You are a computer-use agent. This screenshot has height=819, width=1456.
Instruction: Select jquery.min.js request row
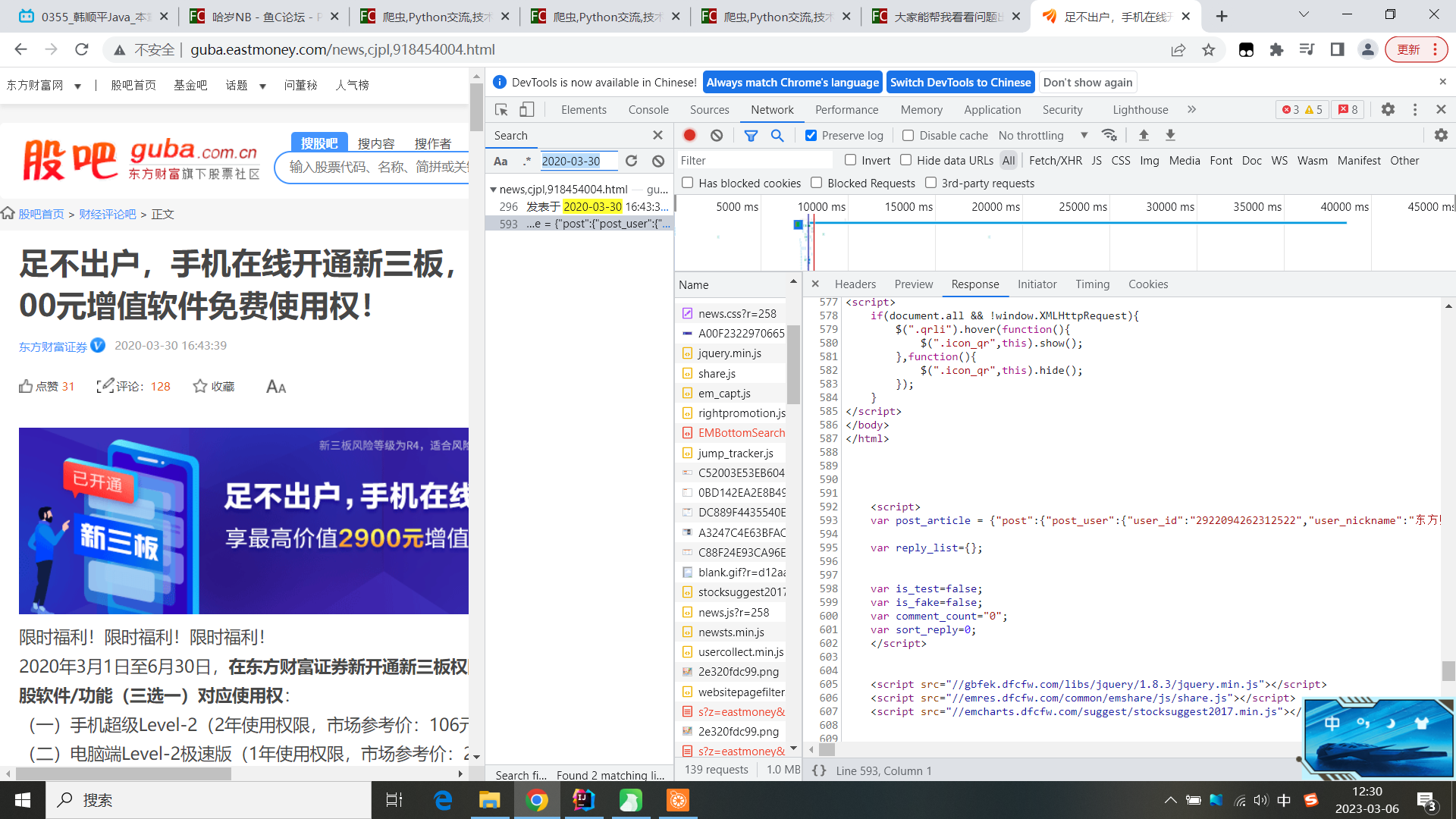(x=730, y=353)
